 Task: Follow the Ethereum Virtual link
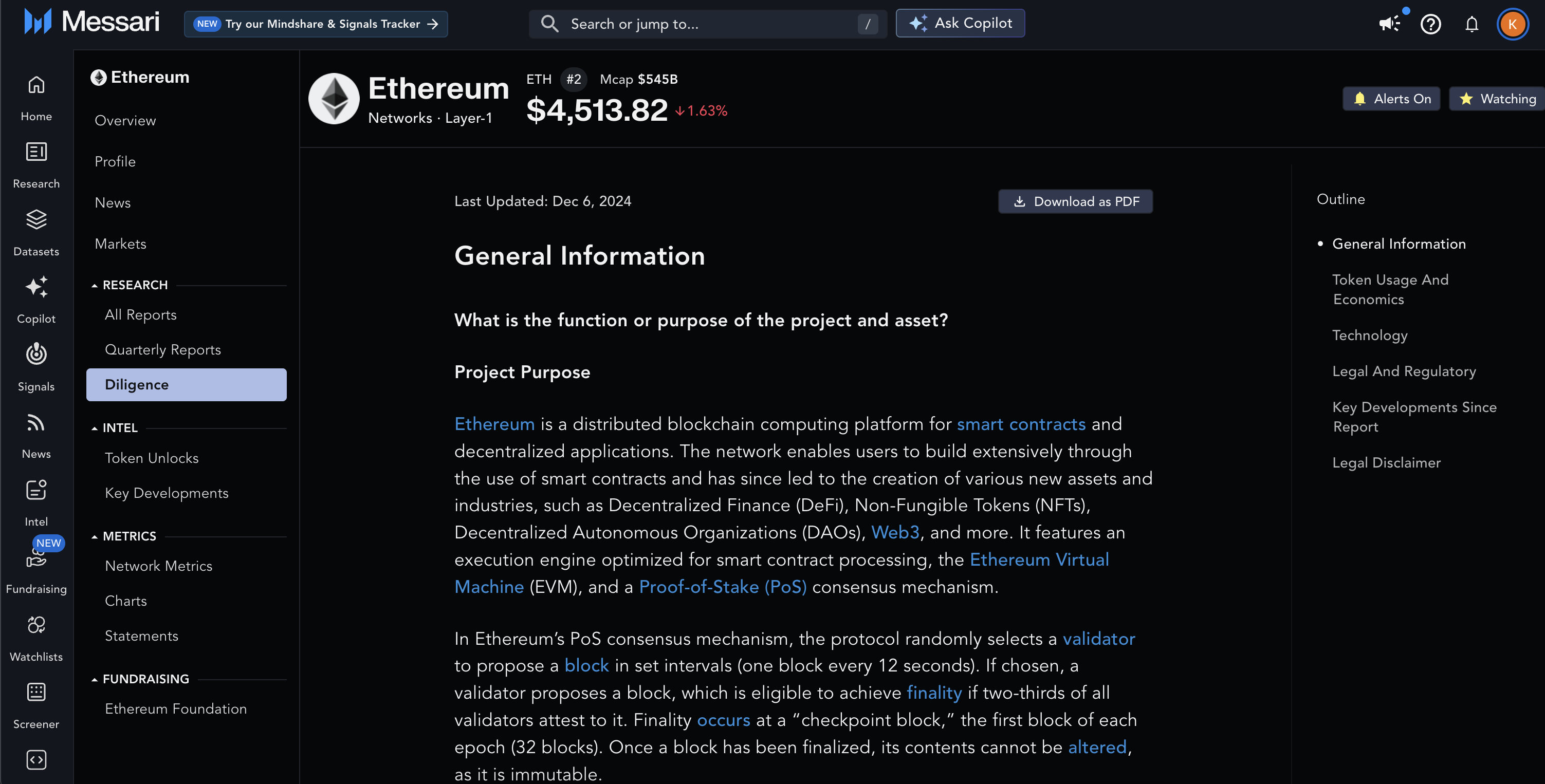click(x=1039, y=560)
